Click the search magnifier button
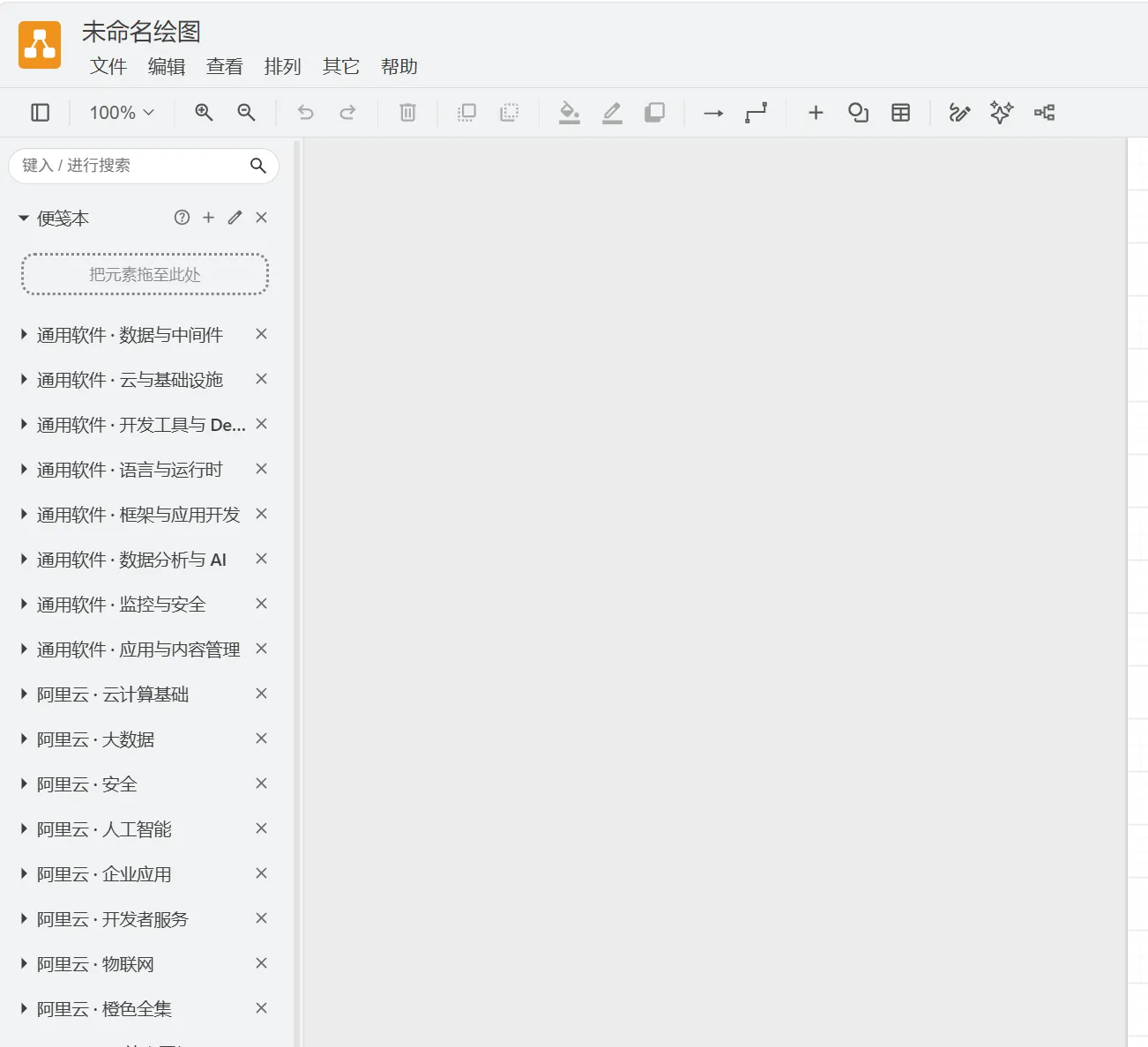1148x1047 pixels. (x=258, y=166)
